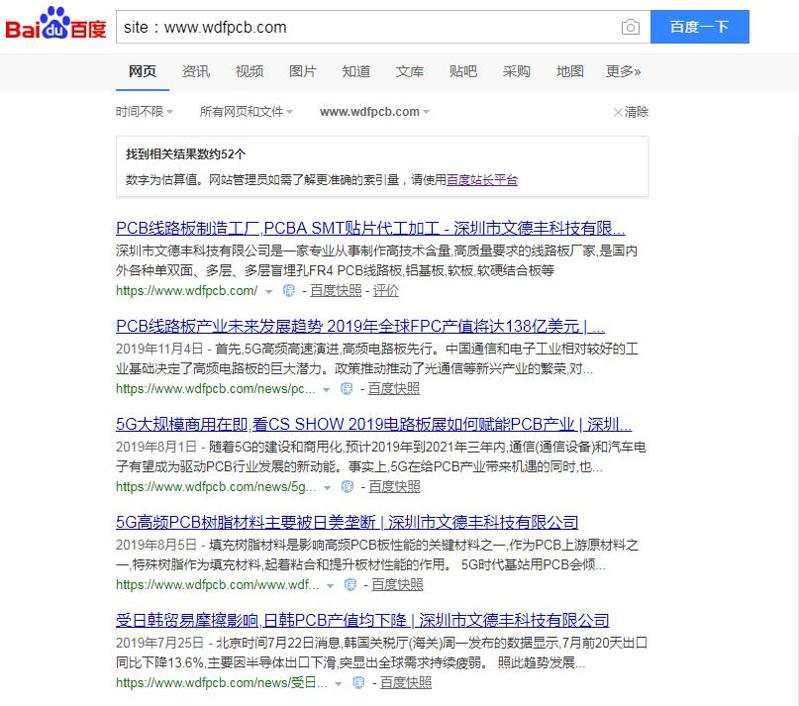The height and width of the screenshot is (706, 799).
Task: Expand arrow beside wdfpcb.com/news/pc... URL
Action: coord(326,389)
